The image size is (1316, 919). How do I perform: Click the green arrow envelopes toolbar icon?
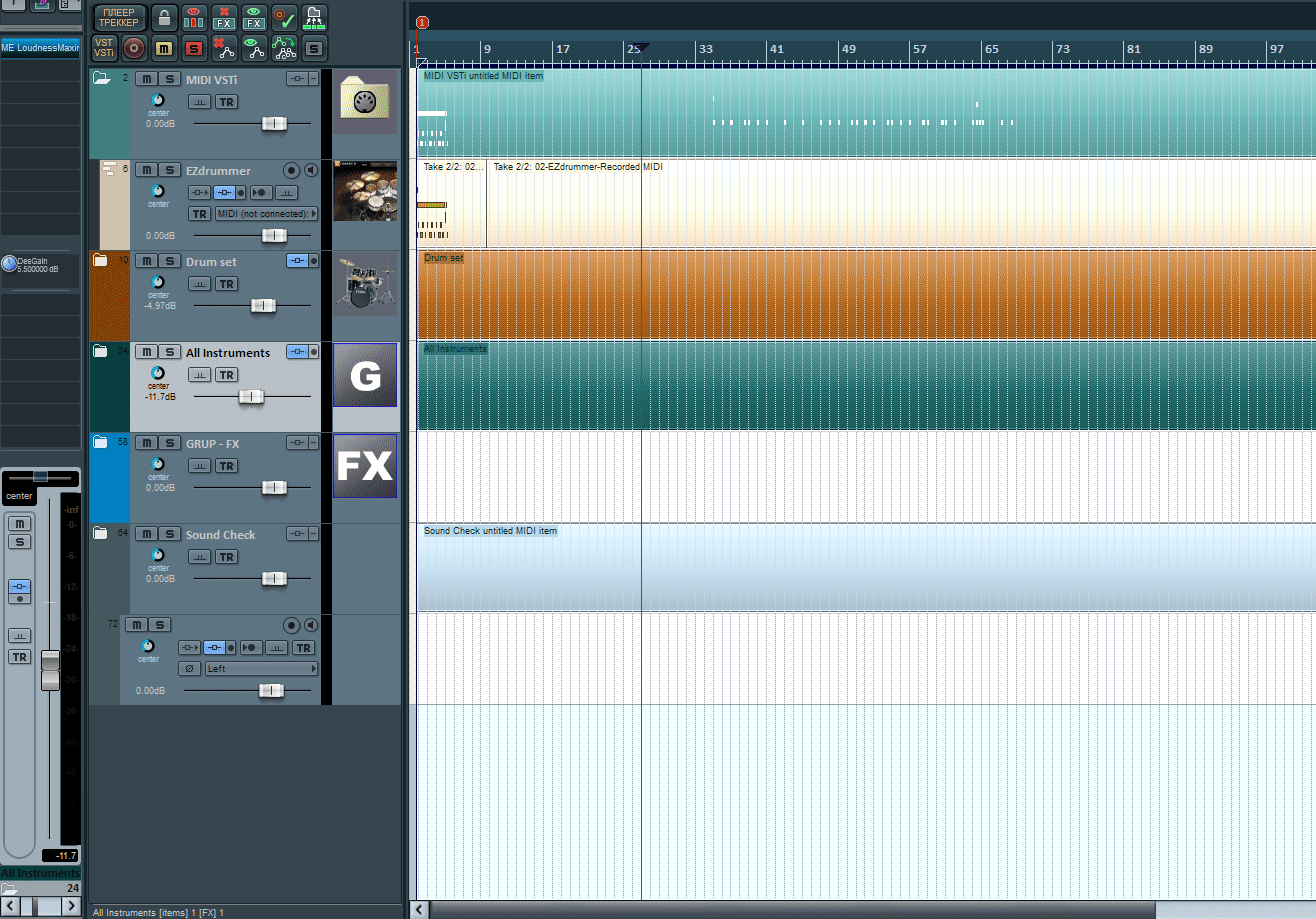click(x=285, y=47)
